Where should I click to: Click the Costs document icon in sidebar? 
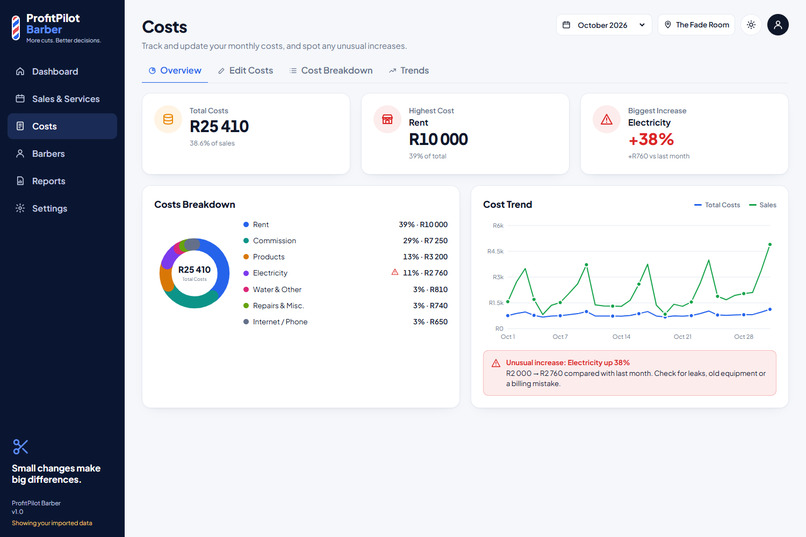(x=20, y=126)
